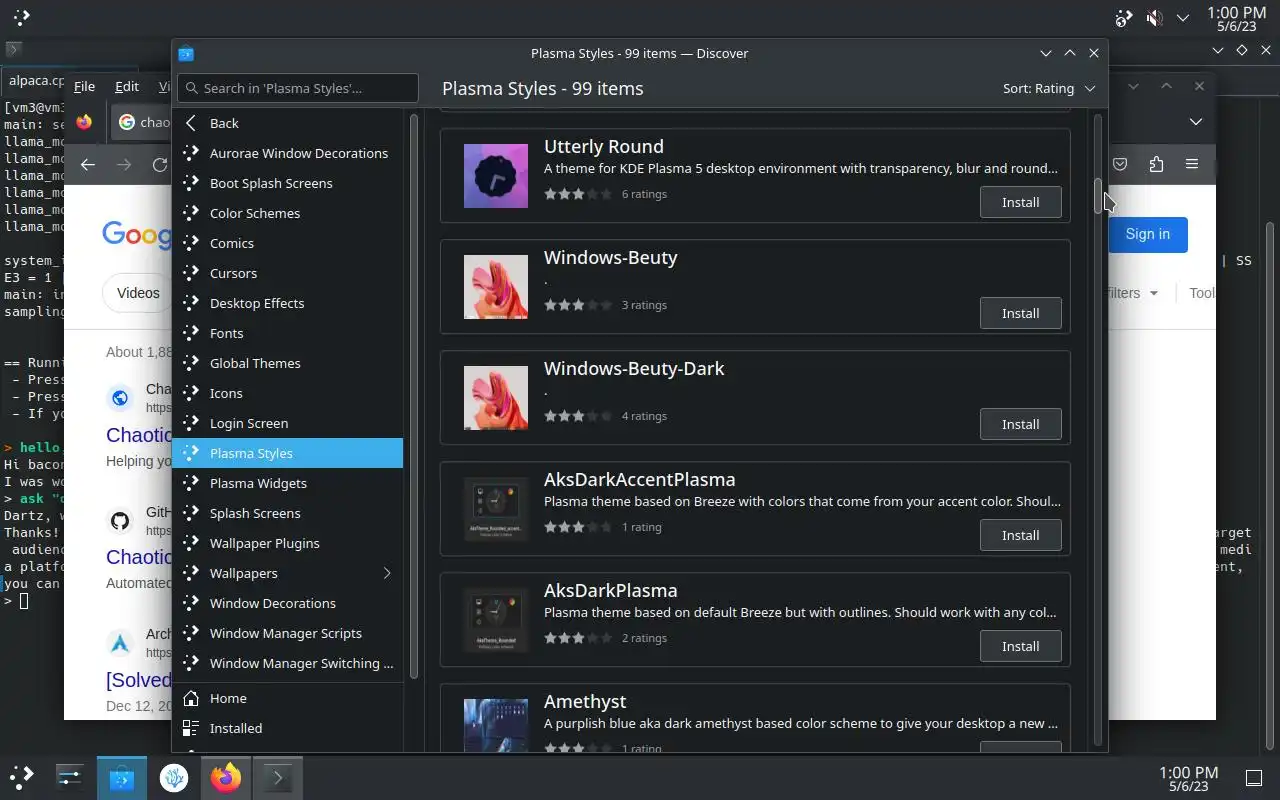Open the AksDarkPlasma thumbnail
The width and height of the screenshot is (1280, 800).
coord(496,620)
